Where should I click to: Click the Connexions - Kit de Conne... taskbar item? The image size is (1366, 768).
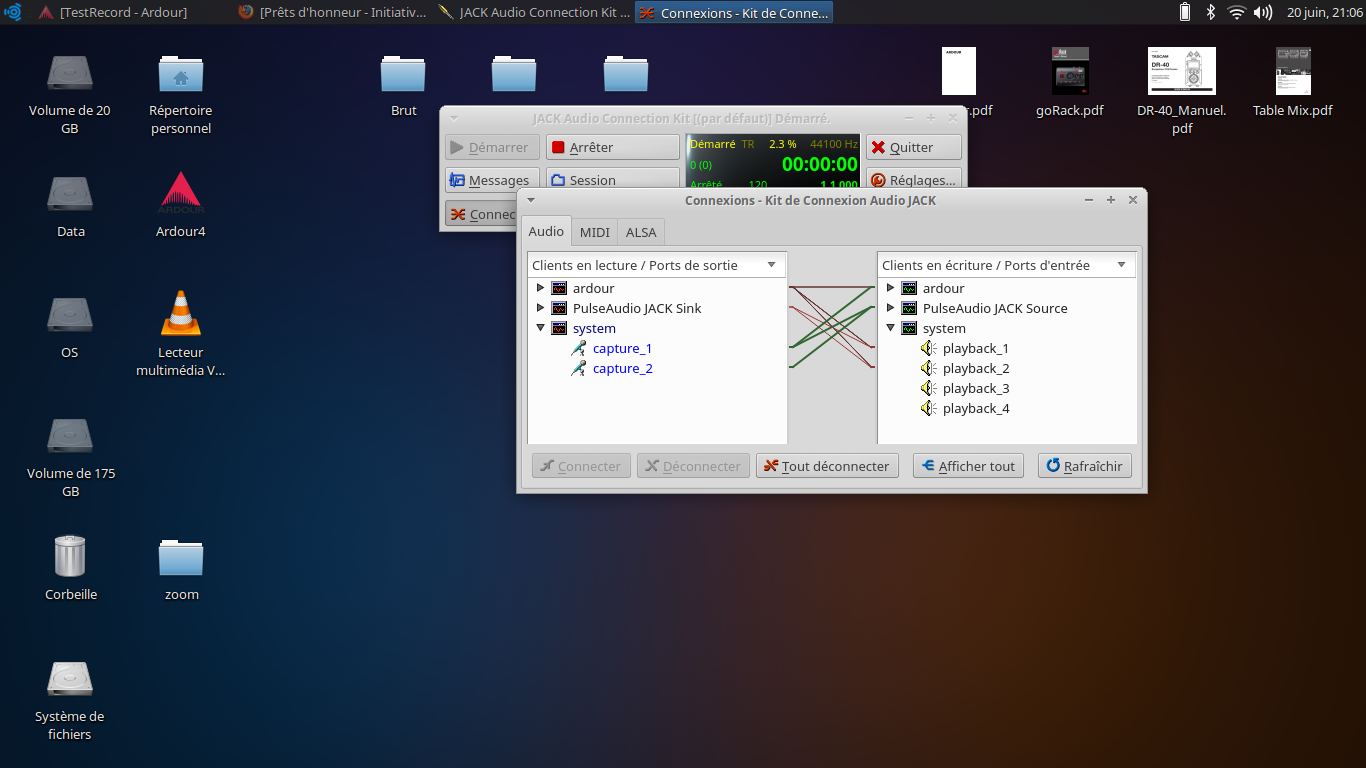coord(734,12)
